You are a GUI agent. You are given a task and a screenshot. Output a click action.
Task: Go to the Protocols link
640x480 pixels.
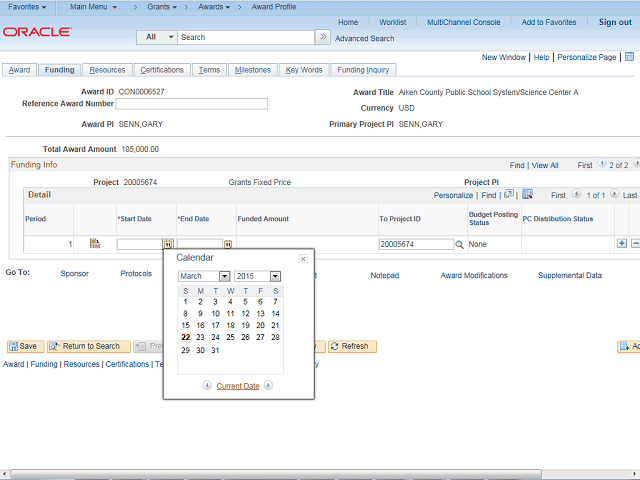coord(136,273)
